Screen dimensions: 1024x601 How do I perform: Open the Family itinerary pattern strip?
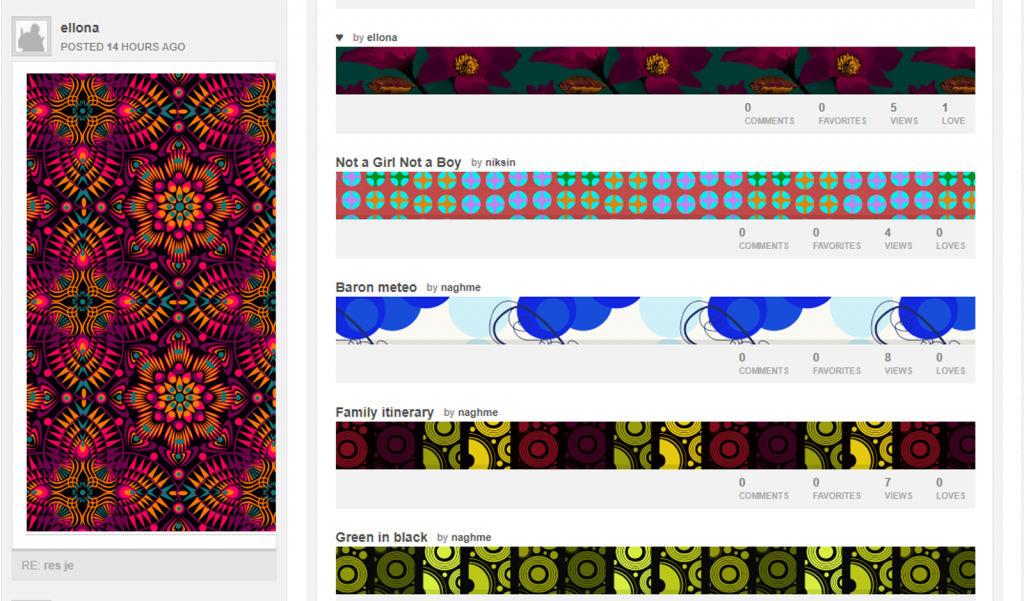pyautogui.click(x=655, y=445)
